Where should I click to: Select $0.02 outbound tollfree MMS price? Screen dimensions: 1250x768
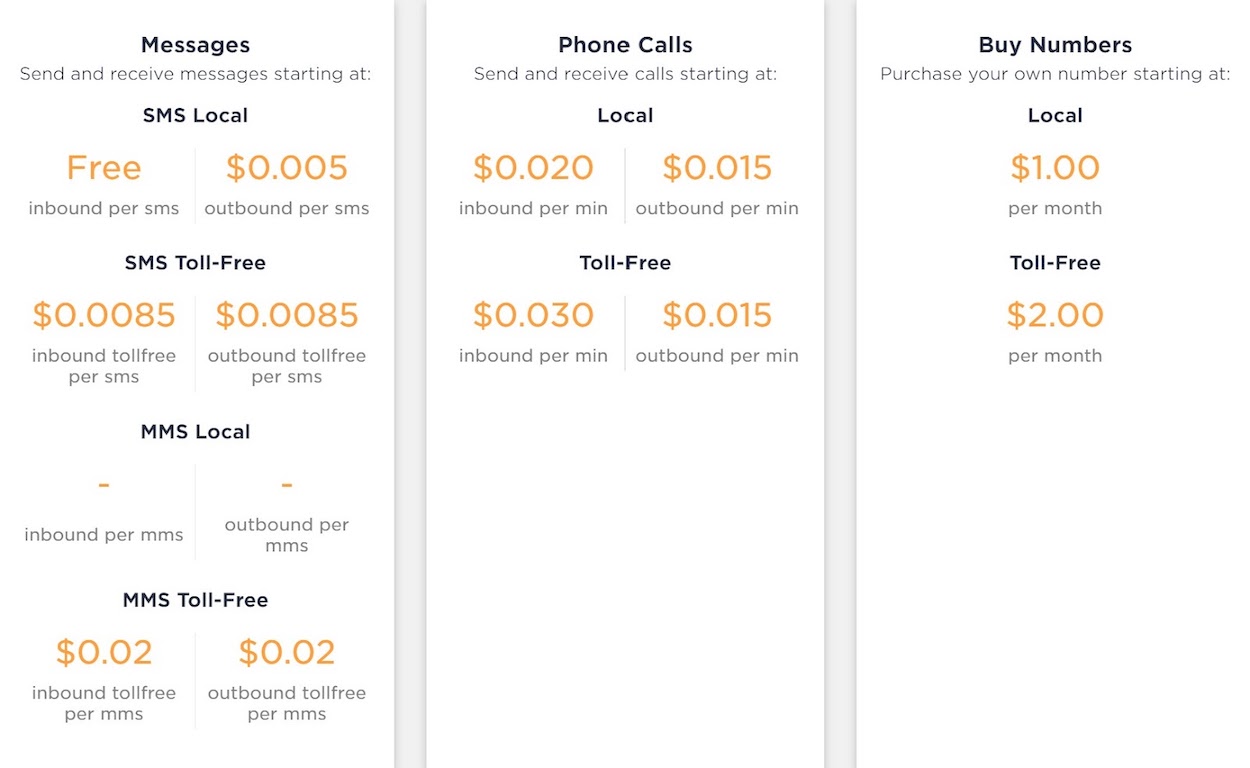click(287, 652)
